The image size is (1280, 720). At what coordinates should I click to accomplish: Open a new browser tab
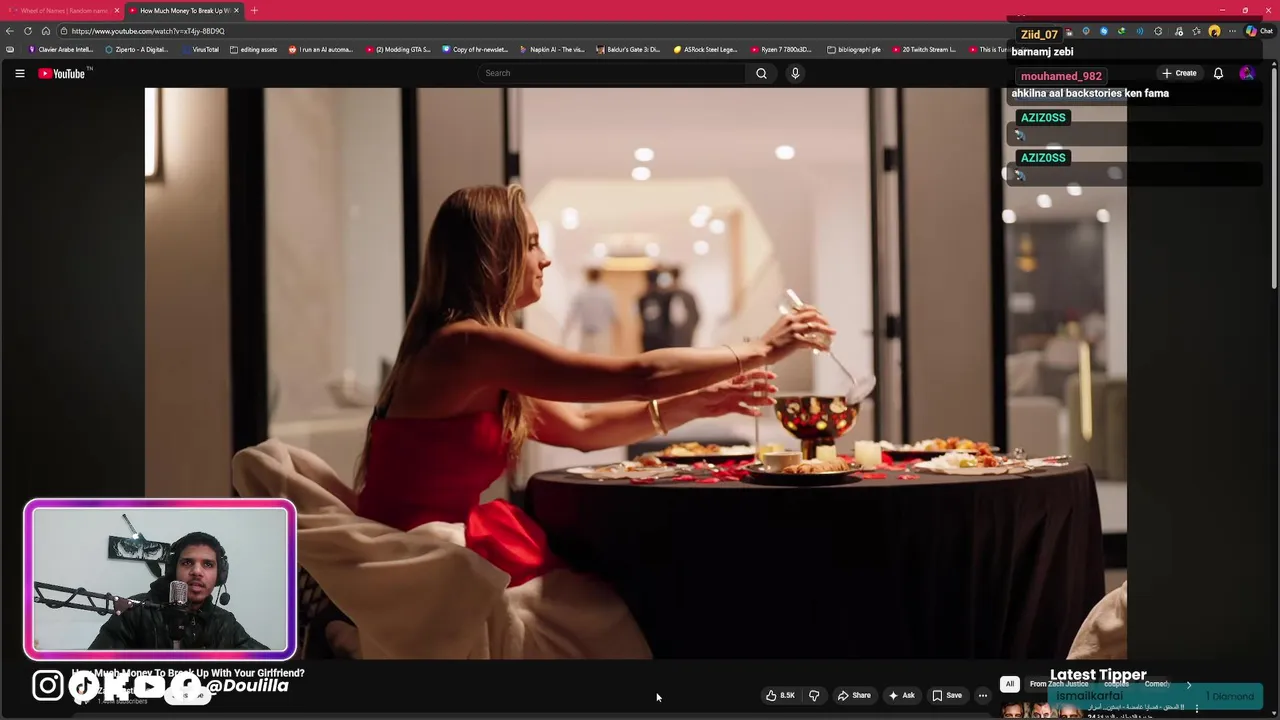click(254, 10)
